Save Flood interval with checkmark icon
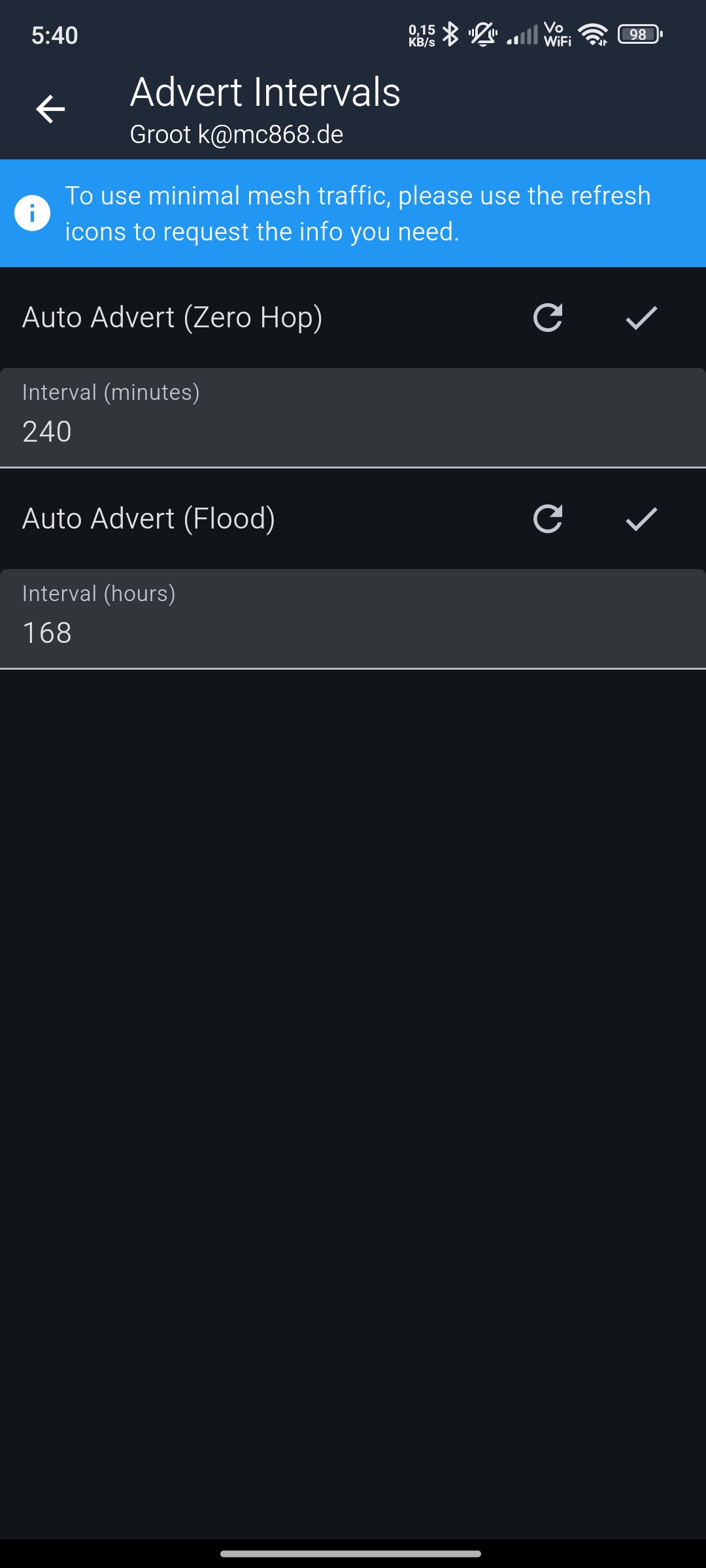Image resolution: width=706 pixels, height=1568 pixels. [x=641, y=519]
